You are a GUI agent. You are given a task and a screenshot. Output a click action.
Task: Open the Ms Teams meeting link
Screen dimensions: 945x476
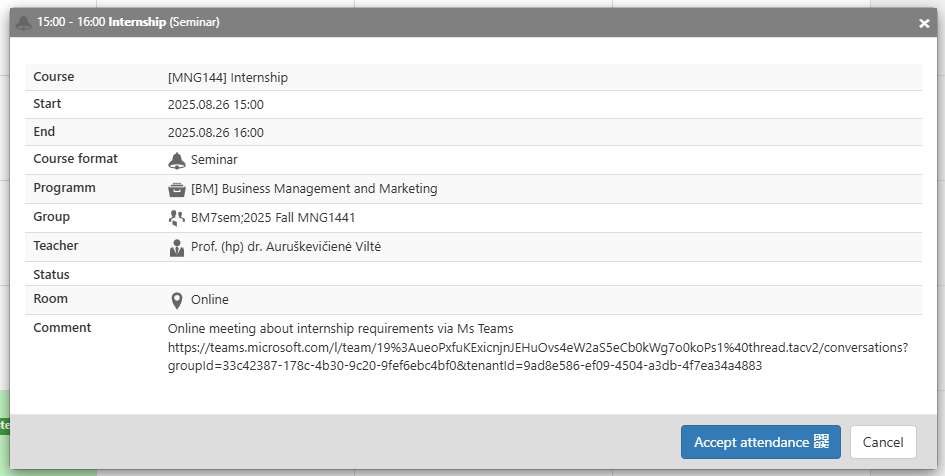click(538, 357)
